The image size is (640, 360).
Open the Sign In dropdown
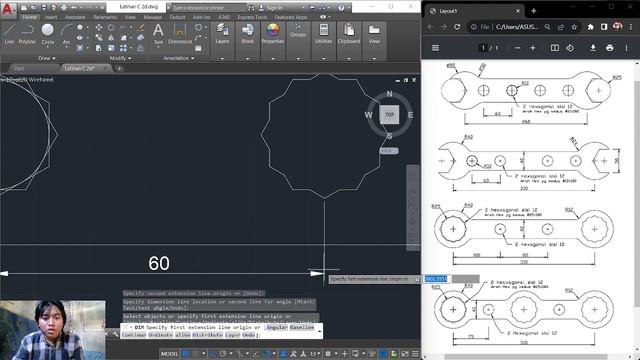281,7
